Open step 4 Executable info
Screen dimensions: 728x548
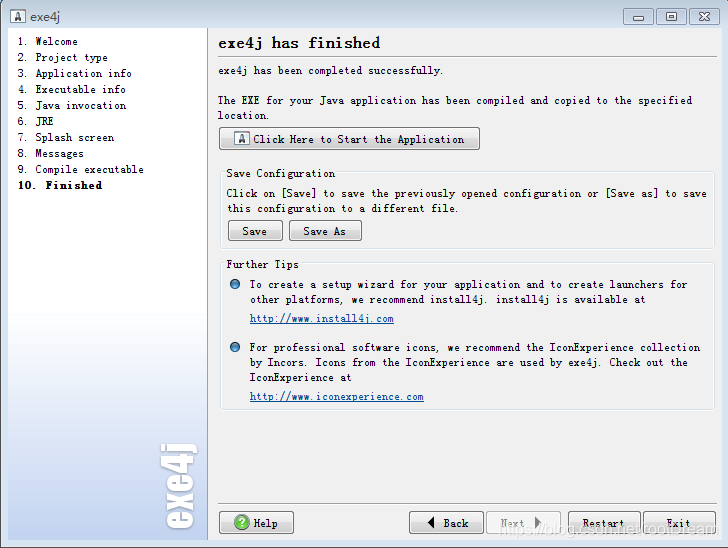[72, 89]
